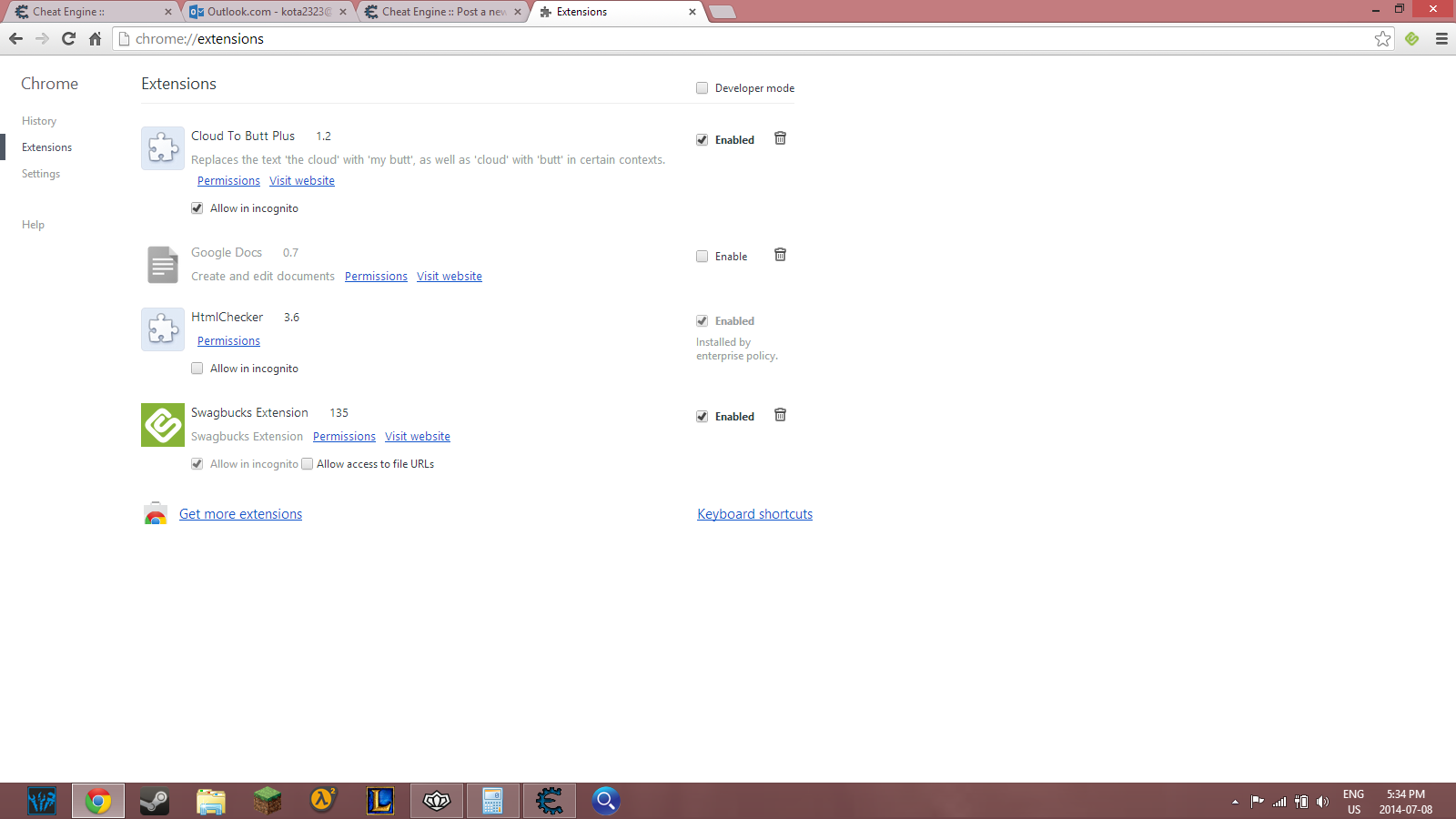The height and width of the screenshot is (819, 1456).
Task: Delete the Cloud To Butt Plus extension
Action: 780,138
